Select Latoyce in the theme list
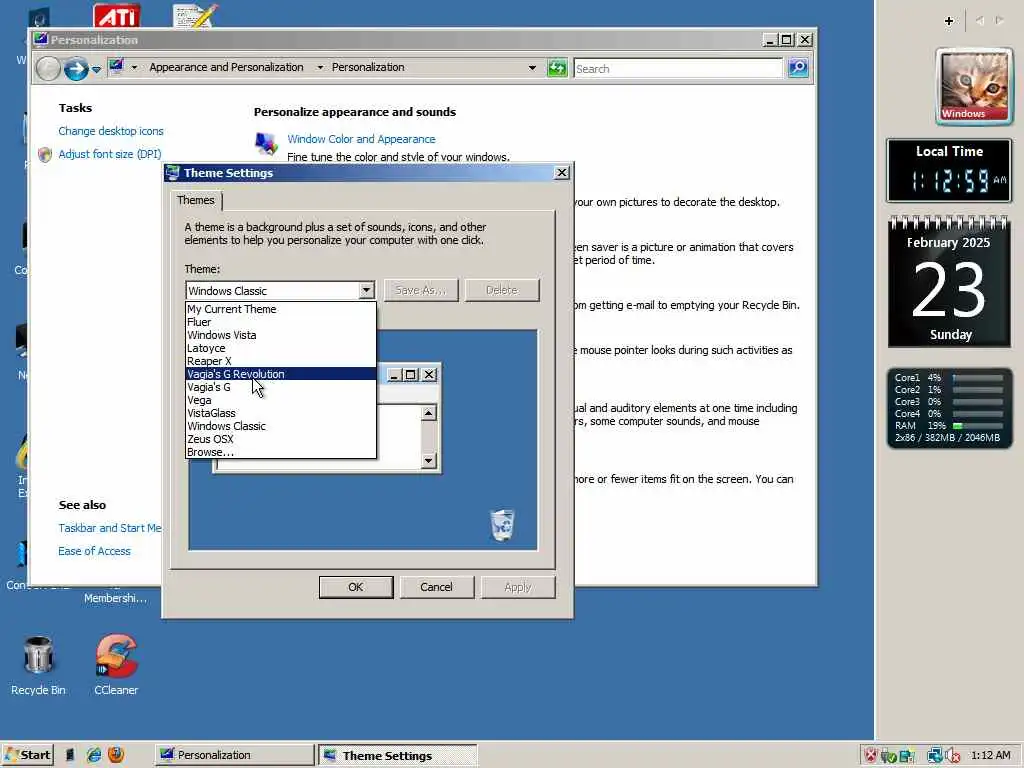 click(281, 348)
